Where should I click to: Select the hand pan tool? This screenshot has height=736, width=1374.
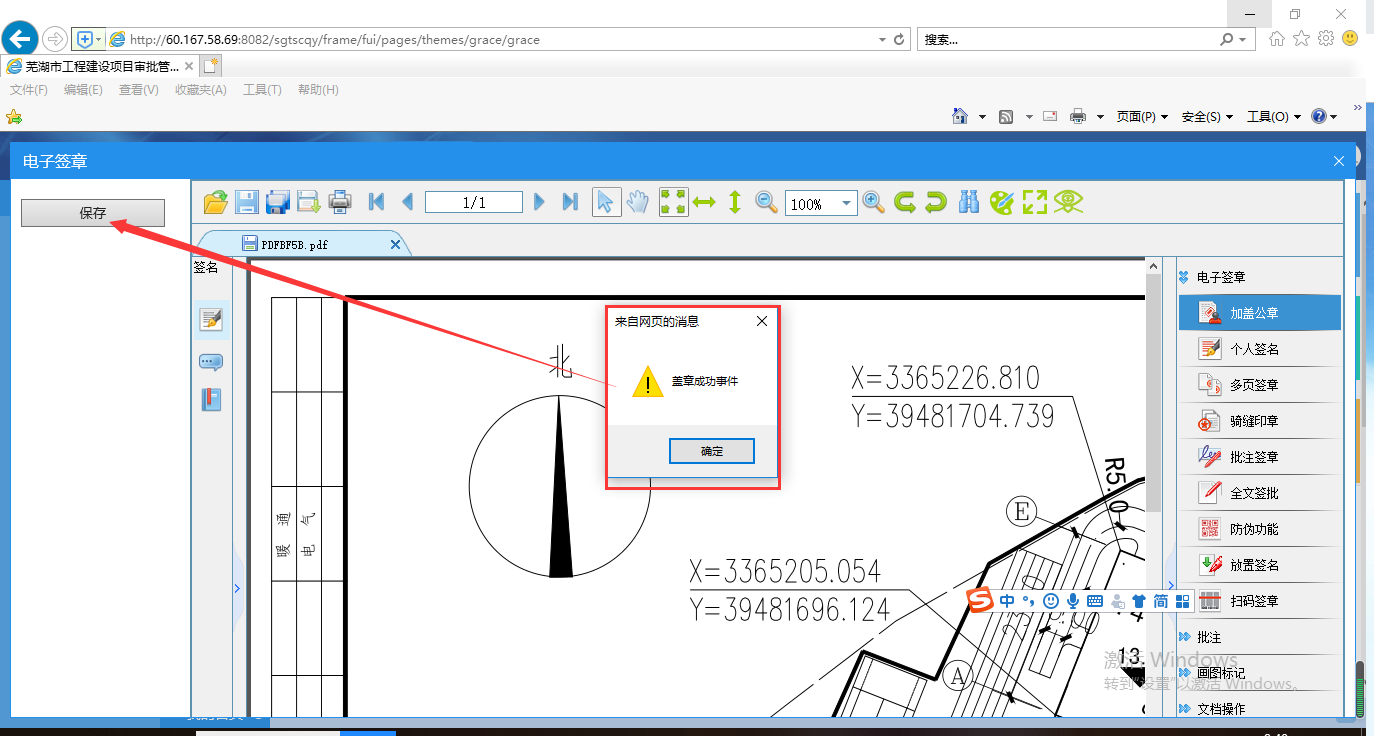coord(637,202)
